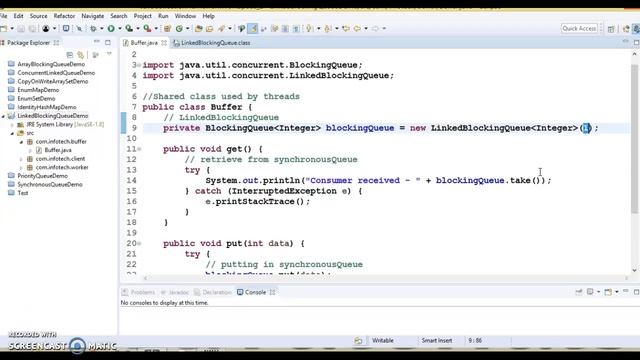Image resolution: width=640 pixels, height=360 pixels.
Task: Switch to the Declaration tab
Action: 213,292
